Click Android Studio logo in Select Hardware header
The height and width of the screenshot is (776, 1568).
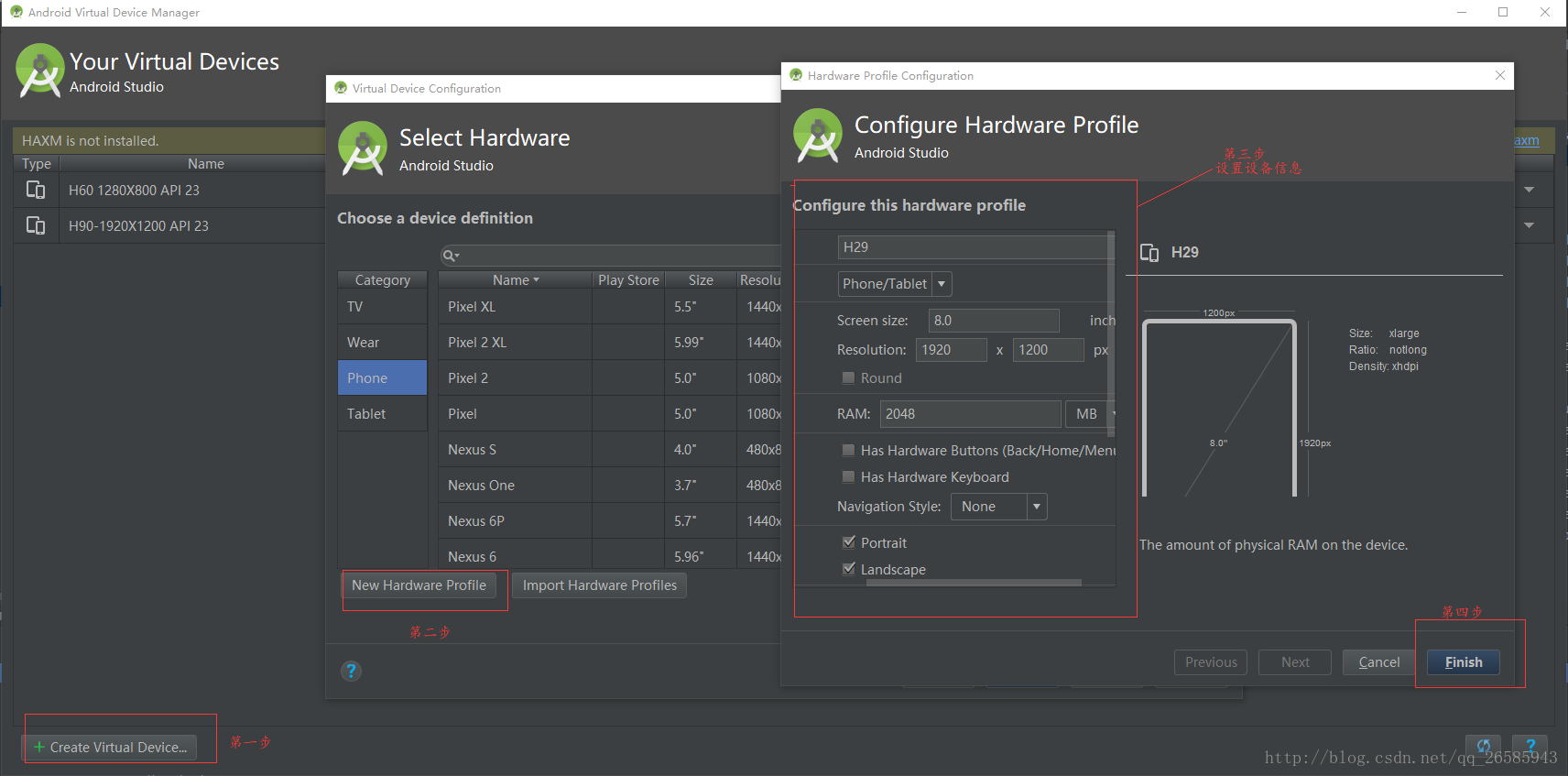tap(363, 148)
